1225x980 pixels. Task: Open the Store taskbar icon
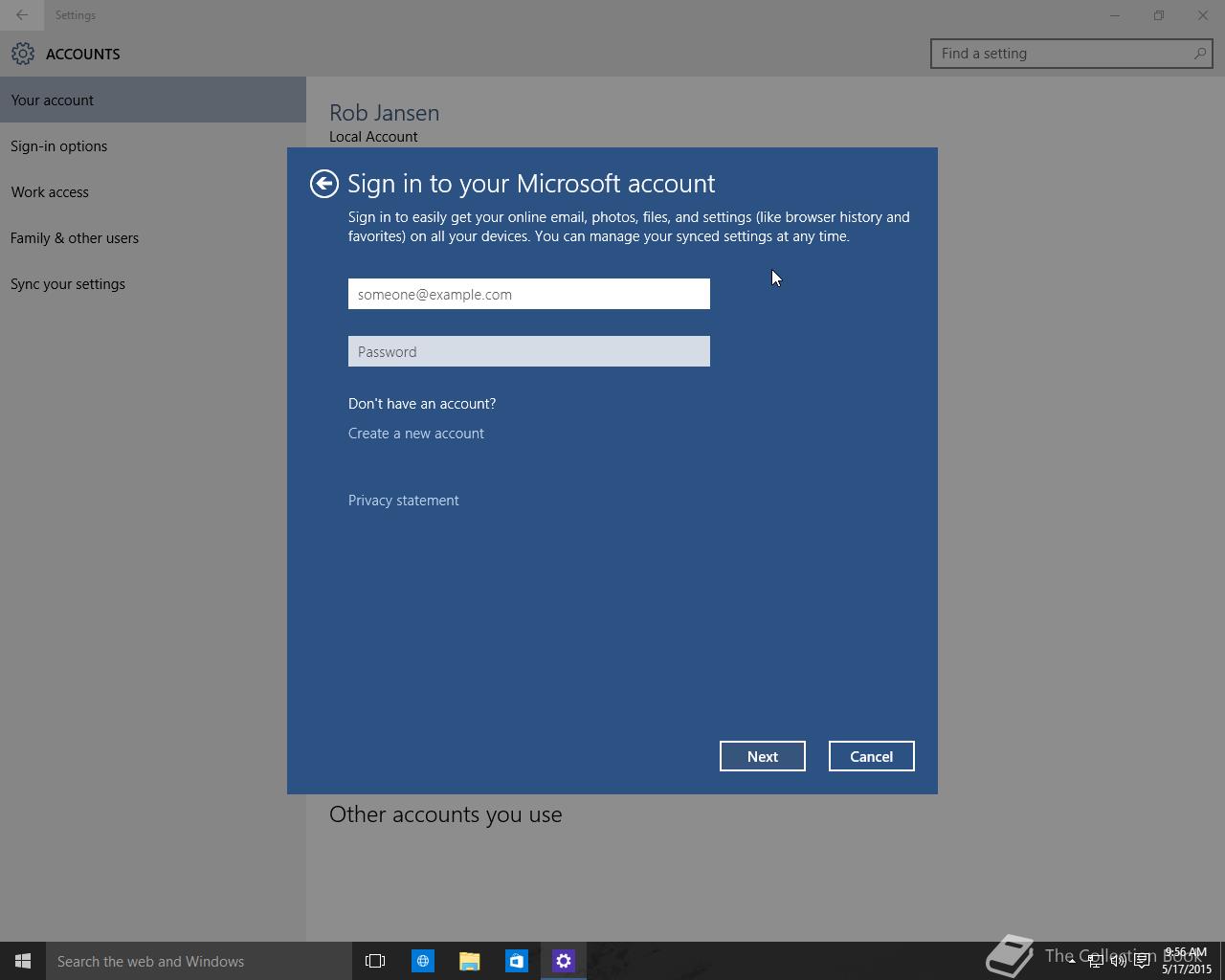[x=516, y=961]
